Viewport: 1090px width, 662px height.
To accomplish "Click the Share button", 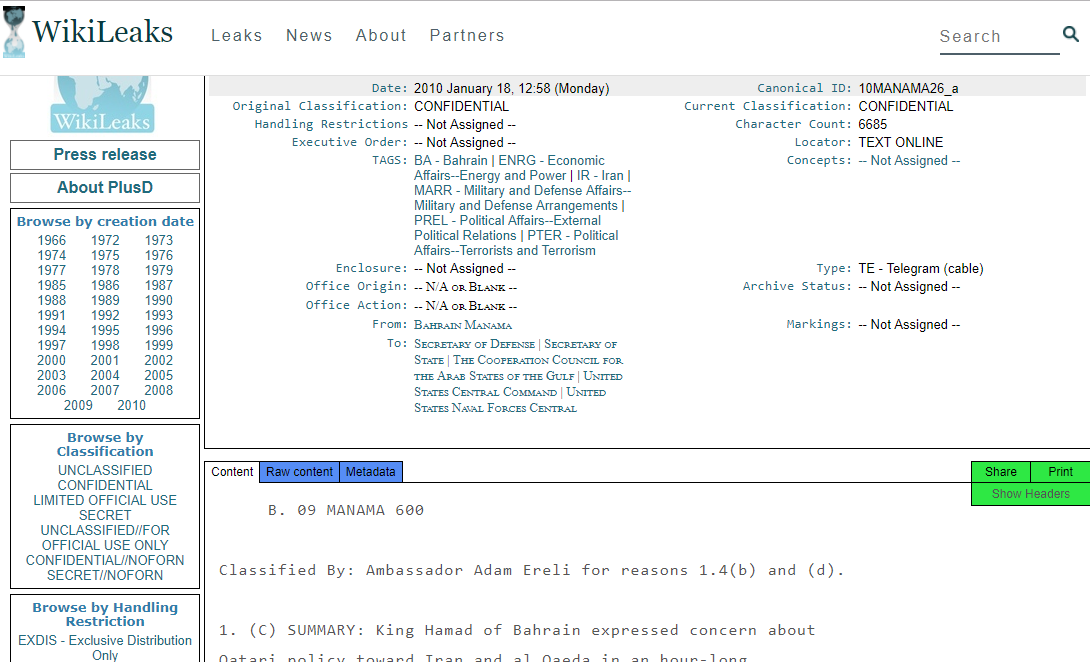I will click(1000, 471).
